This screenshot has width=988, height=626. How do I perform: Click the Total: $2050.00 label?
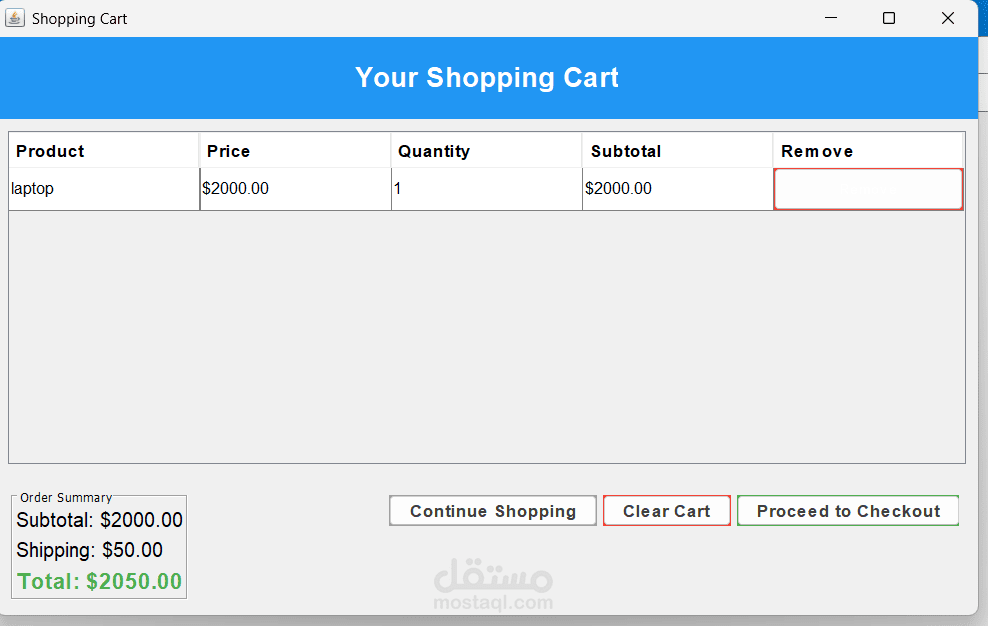coord(99,581)
